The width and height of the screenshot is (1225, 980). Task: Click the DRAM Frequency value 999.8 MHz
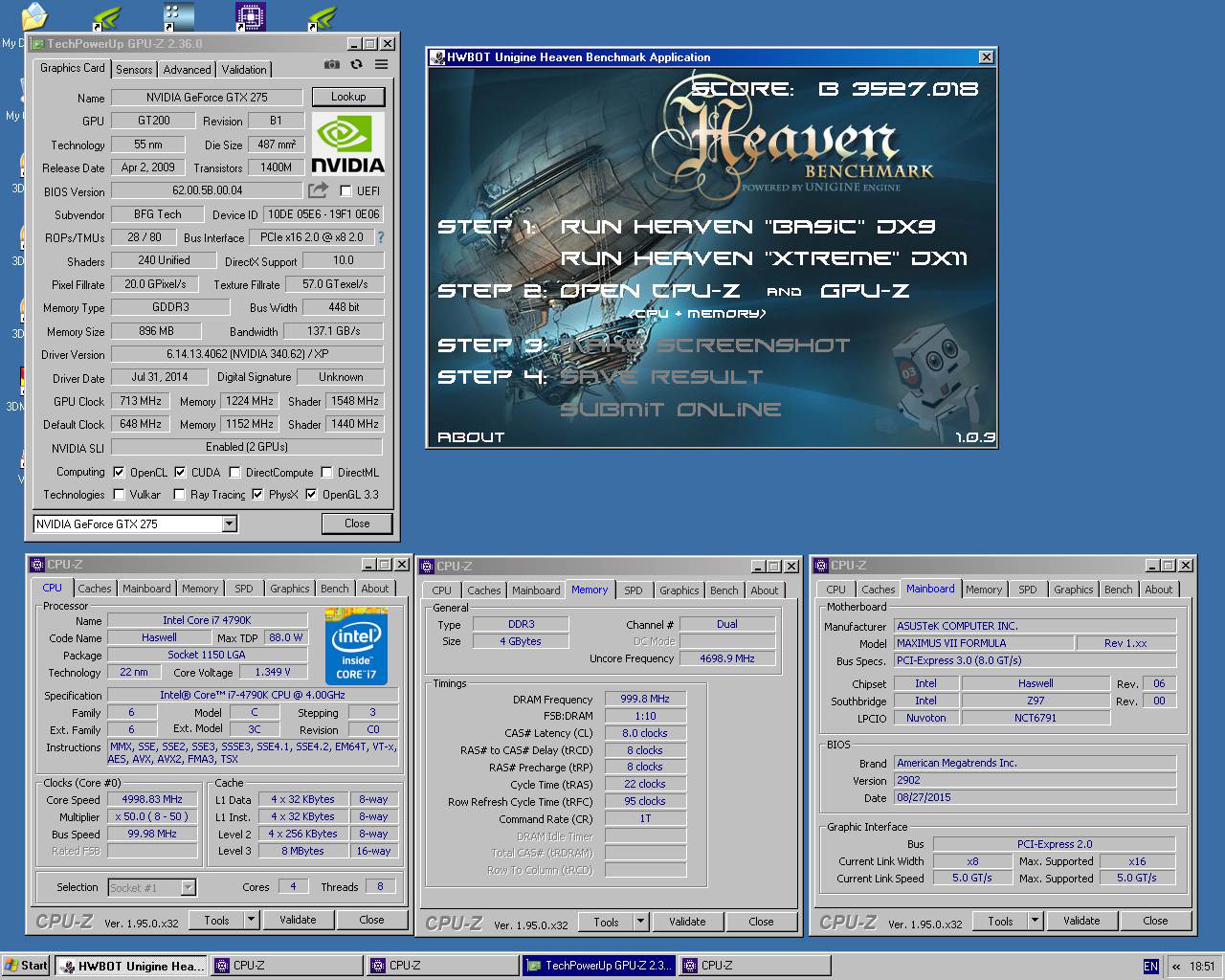click(x=645, y=700)
